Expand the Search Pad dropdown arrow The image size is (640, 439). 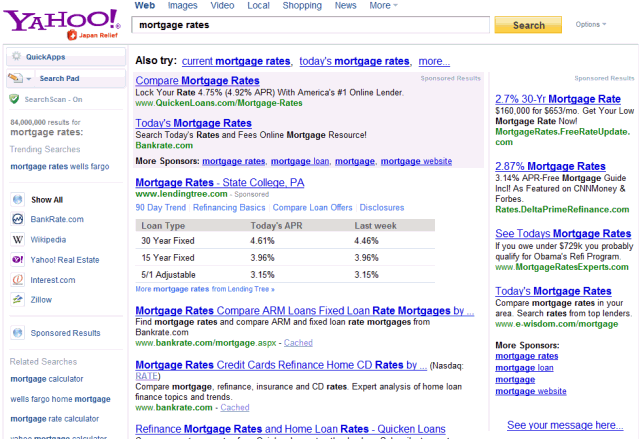29,78
